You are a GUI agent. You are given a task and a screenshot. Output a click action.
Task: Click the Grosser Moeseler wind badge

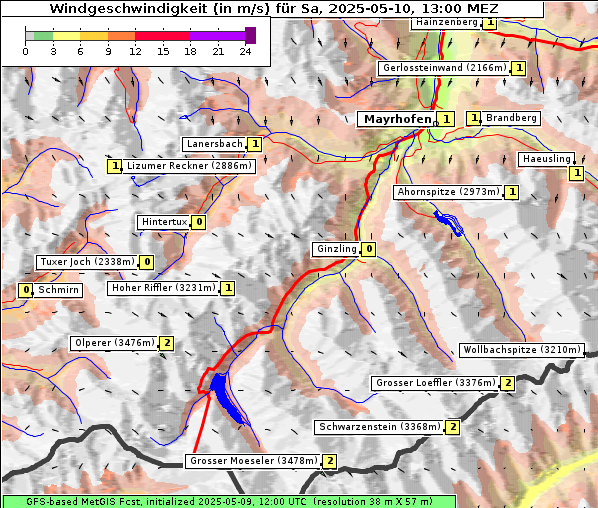click(x=330, y=461)
